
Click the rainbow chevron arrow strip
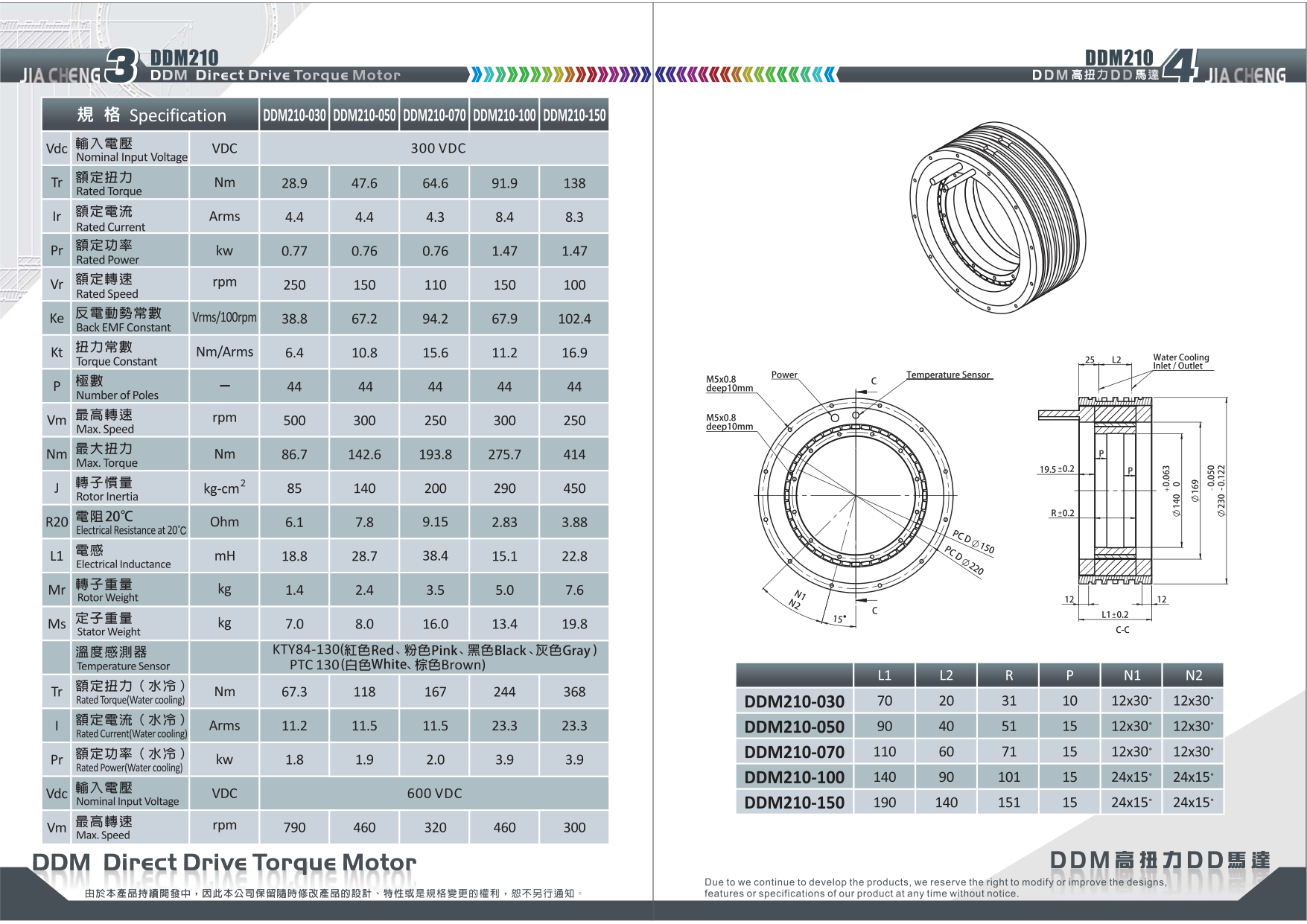653,74
